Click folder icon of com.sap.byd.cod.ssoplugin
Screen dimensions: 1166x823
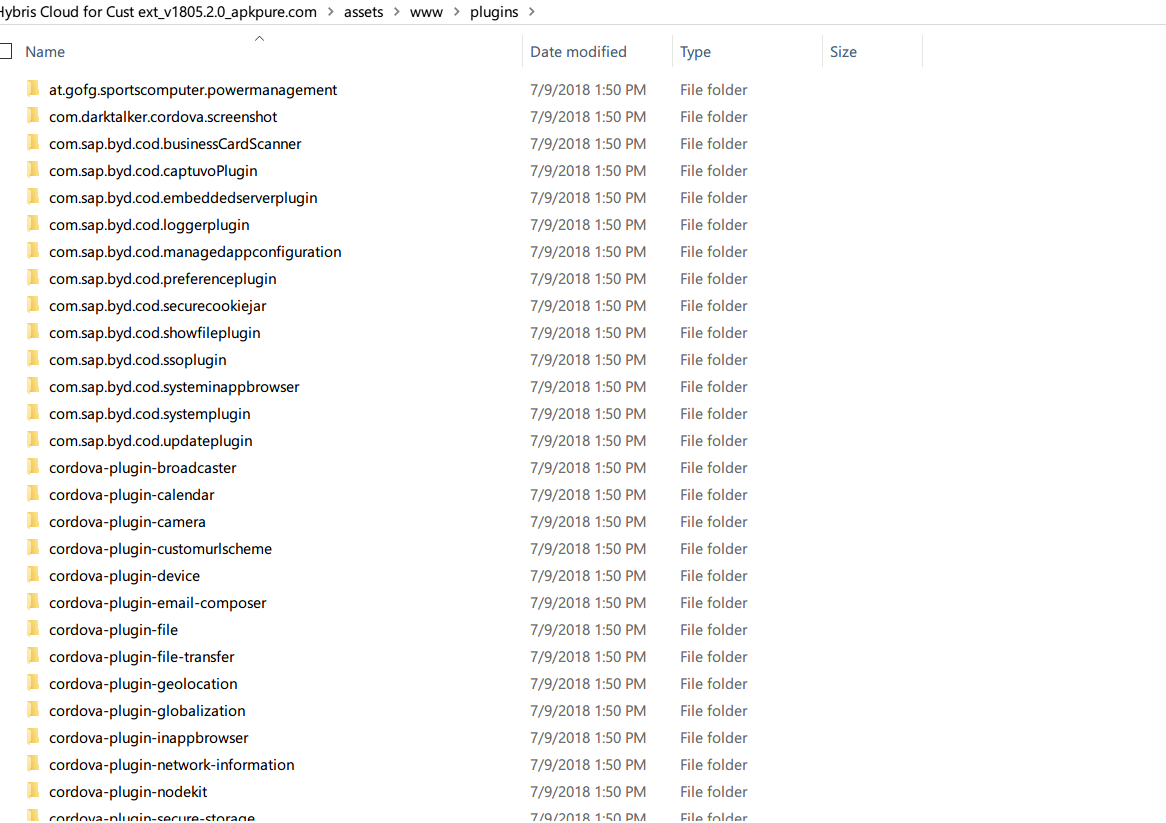click(x=33, y=359)
